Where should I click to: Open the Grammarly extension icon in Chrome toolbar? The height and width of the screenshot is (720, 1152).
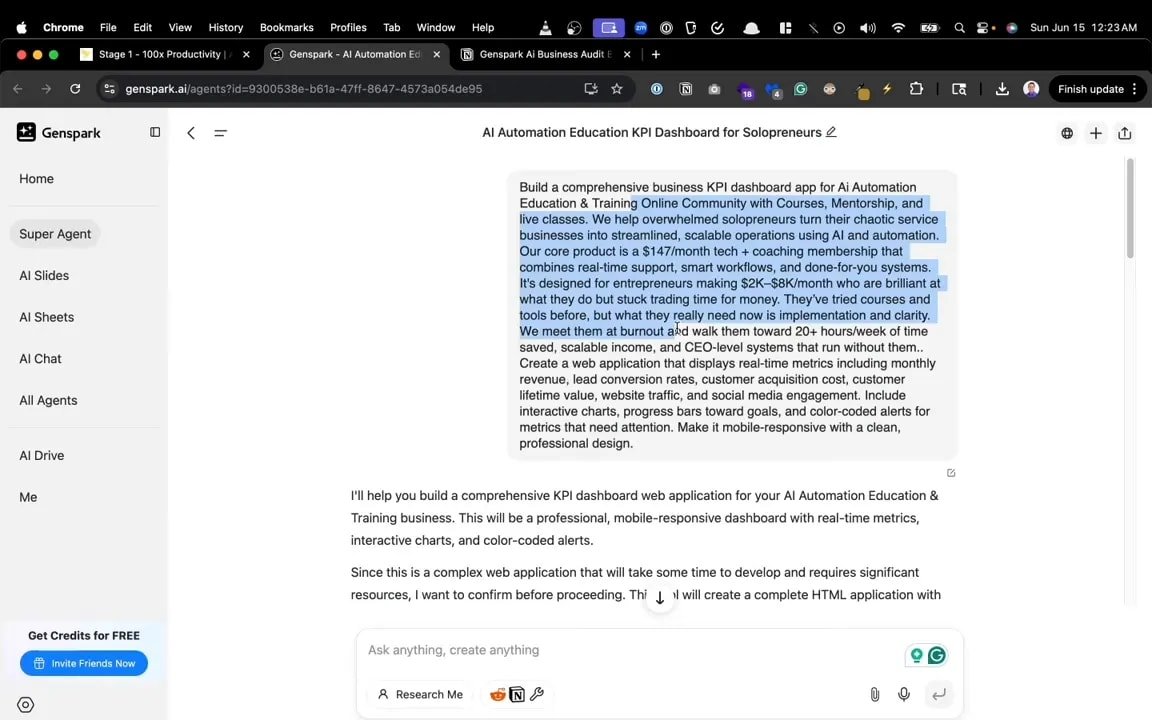[800, 89]
